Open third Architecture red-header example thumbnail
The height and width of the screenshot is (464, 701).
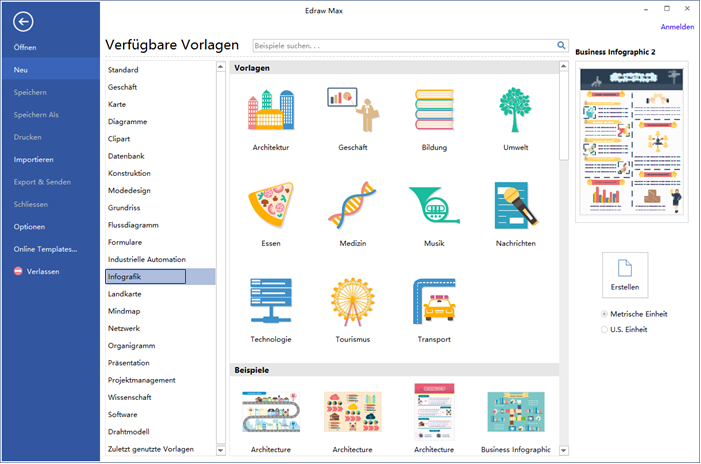[x=434, y=412]
